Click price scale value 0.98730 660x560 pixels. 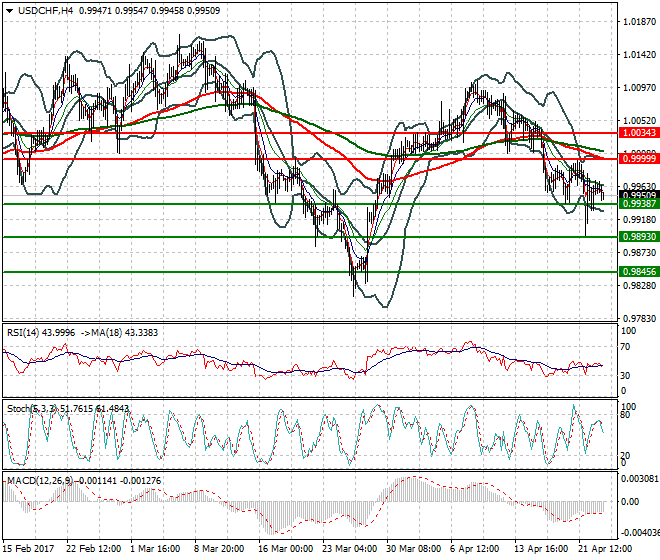639,252
